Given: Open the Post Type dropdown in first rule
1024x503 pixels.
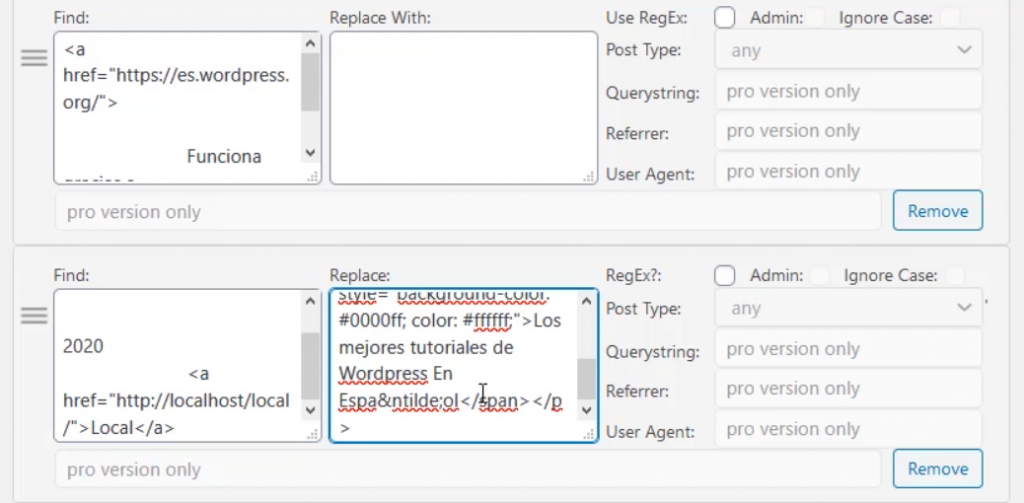Looking at the screenshot, I should coord(848,50).
